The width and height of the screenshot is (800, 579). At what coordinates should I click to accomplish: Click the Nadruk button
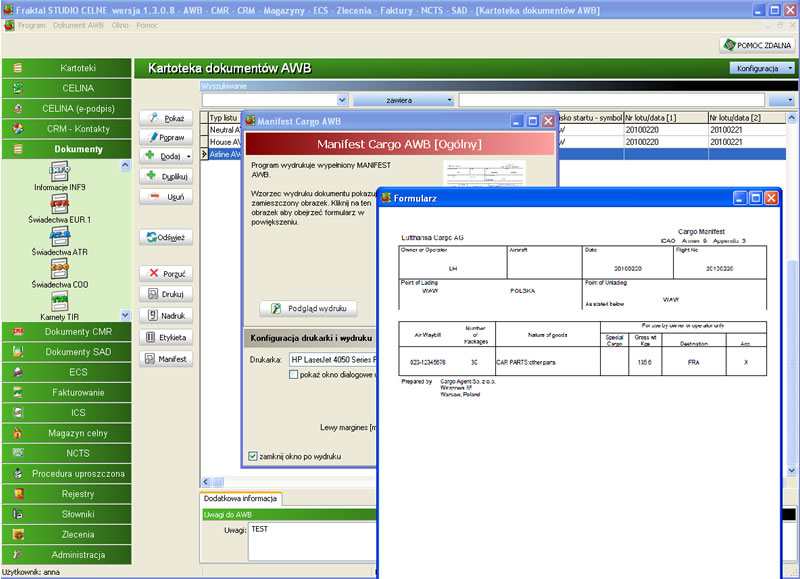166,315
